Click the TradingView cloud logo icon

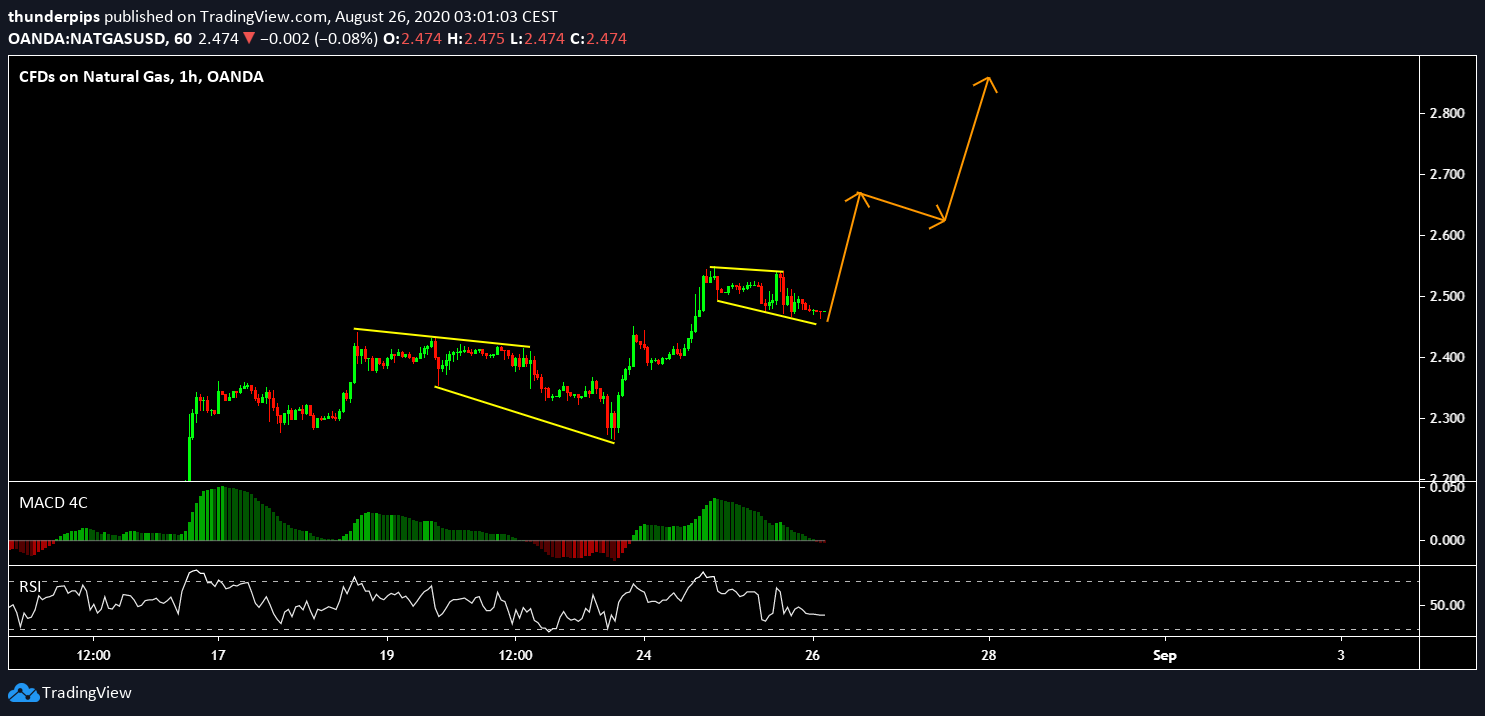tap(23, 692)
